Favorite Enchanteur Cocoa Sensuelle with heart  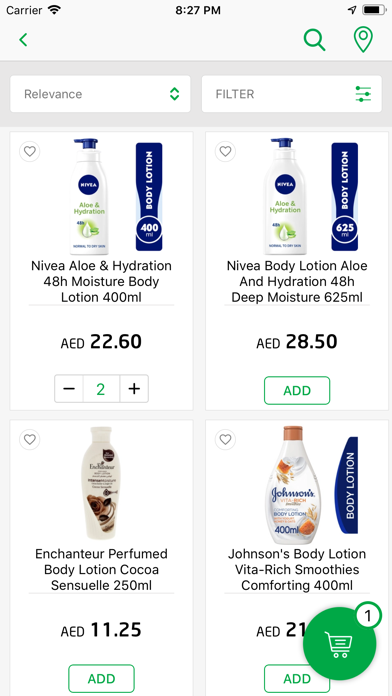30,439
